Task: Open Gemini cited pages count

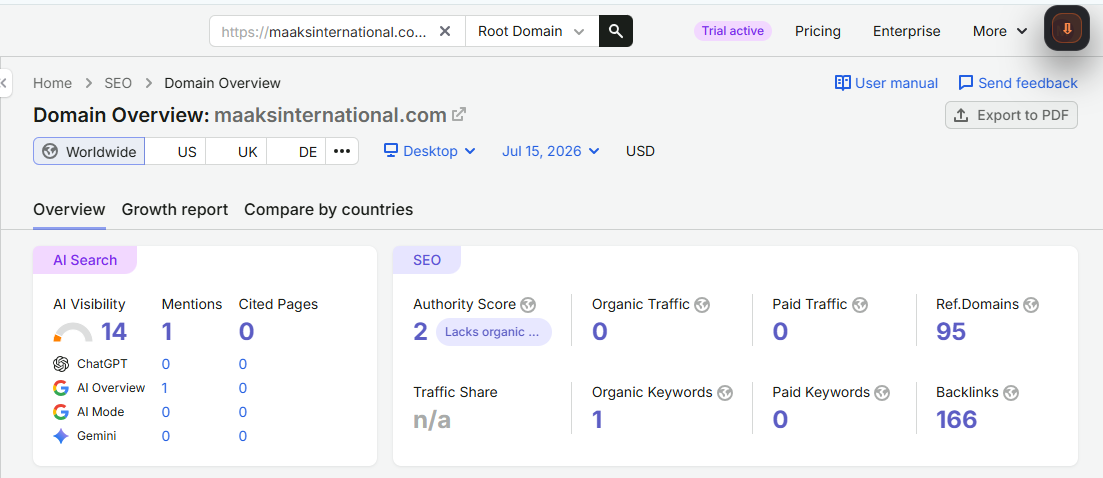Action: coord(243,437)
